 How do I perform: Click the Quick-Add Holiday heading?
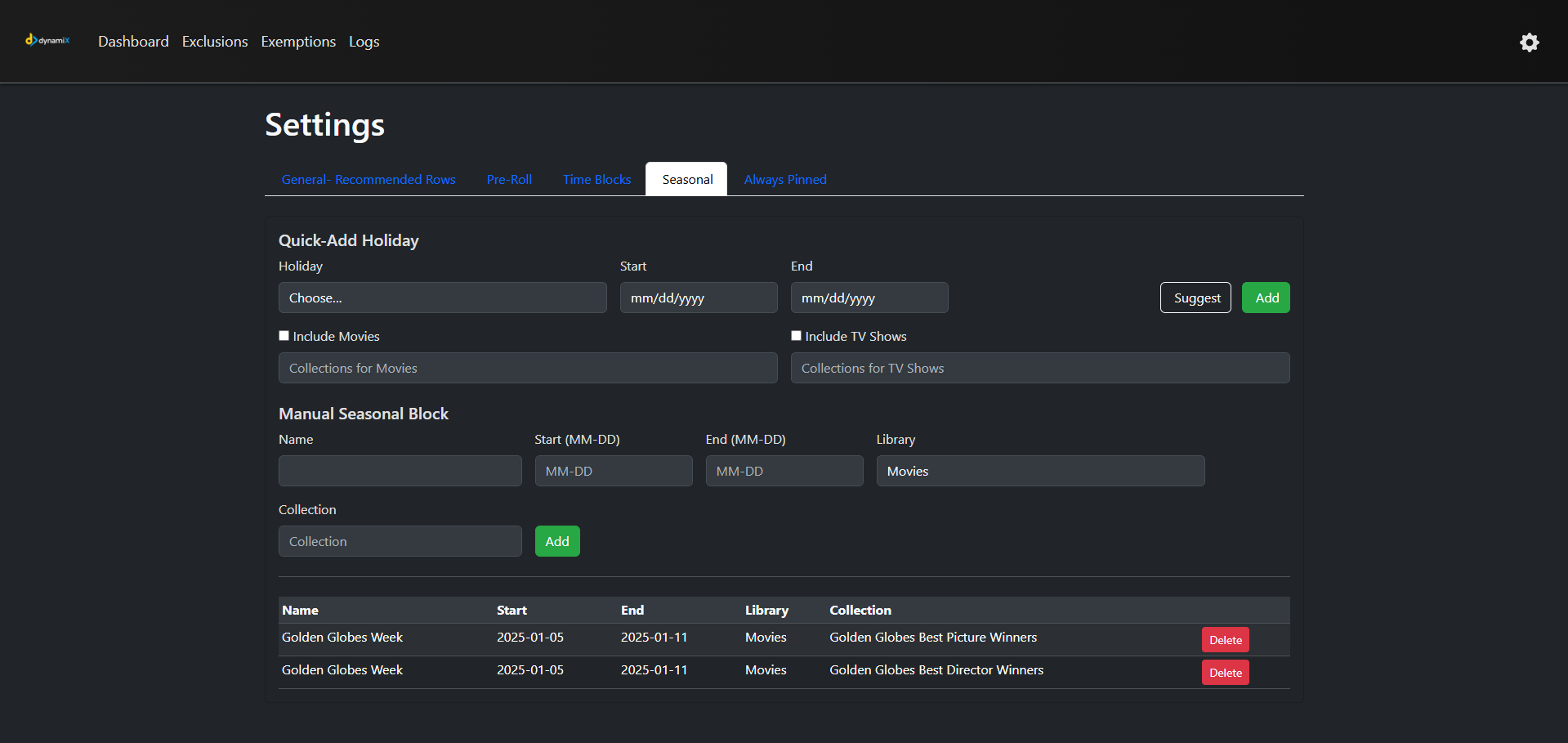349,240
